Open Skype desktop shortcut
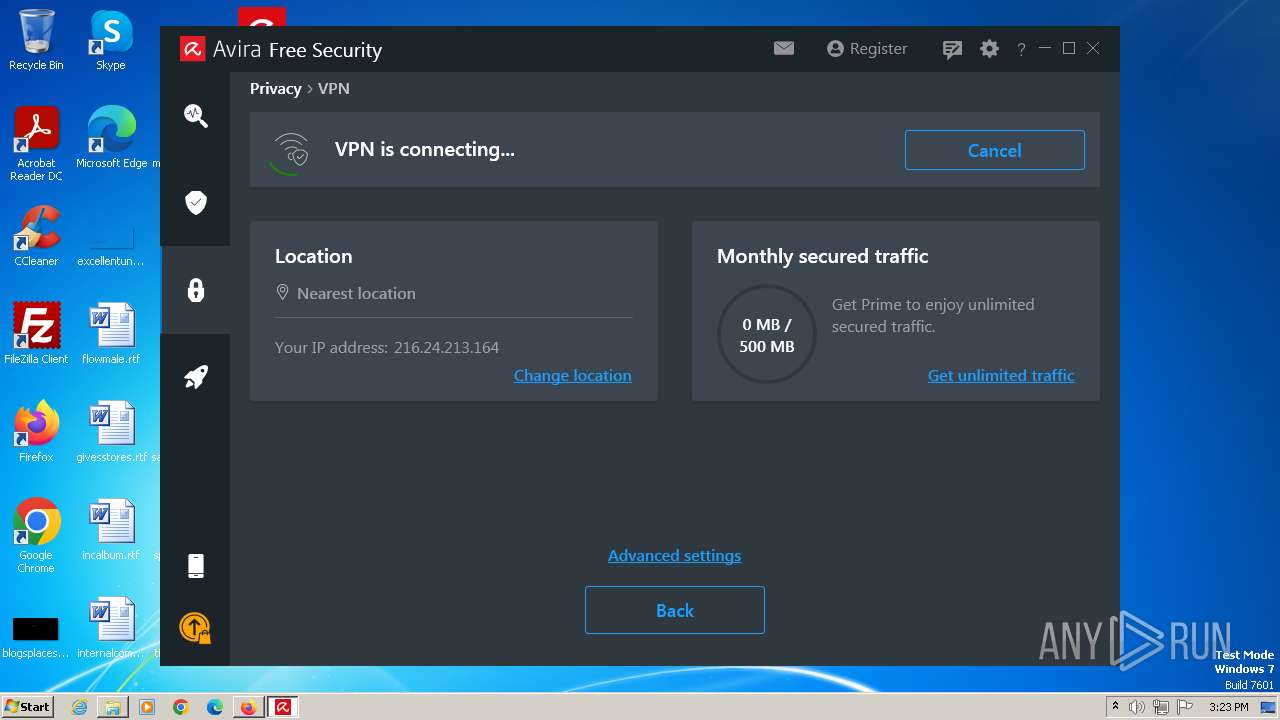 click(x=111, y=40)
